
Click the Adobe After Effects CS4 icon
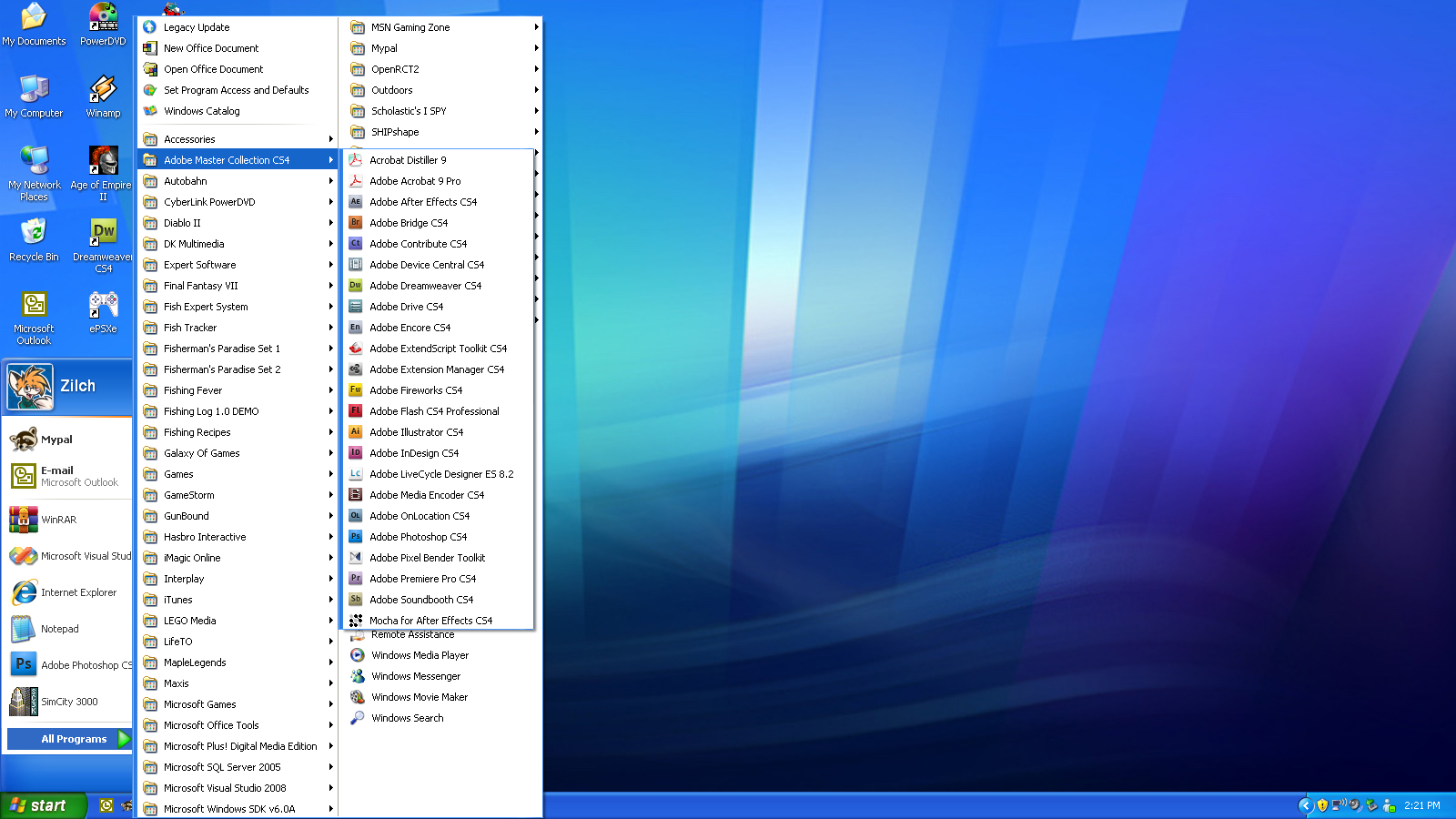(x=356, y=202)
